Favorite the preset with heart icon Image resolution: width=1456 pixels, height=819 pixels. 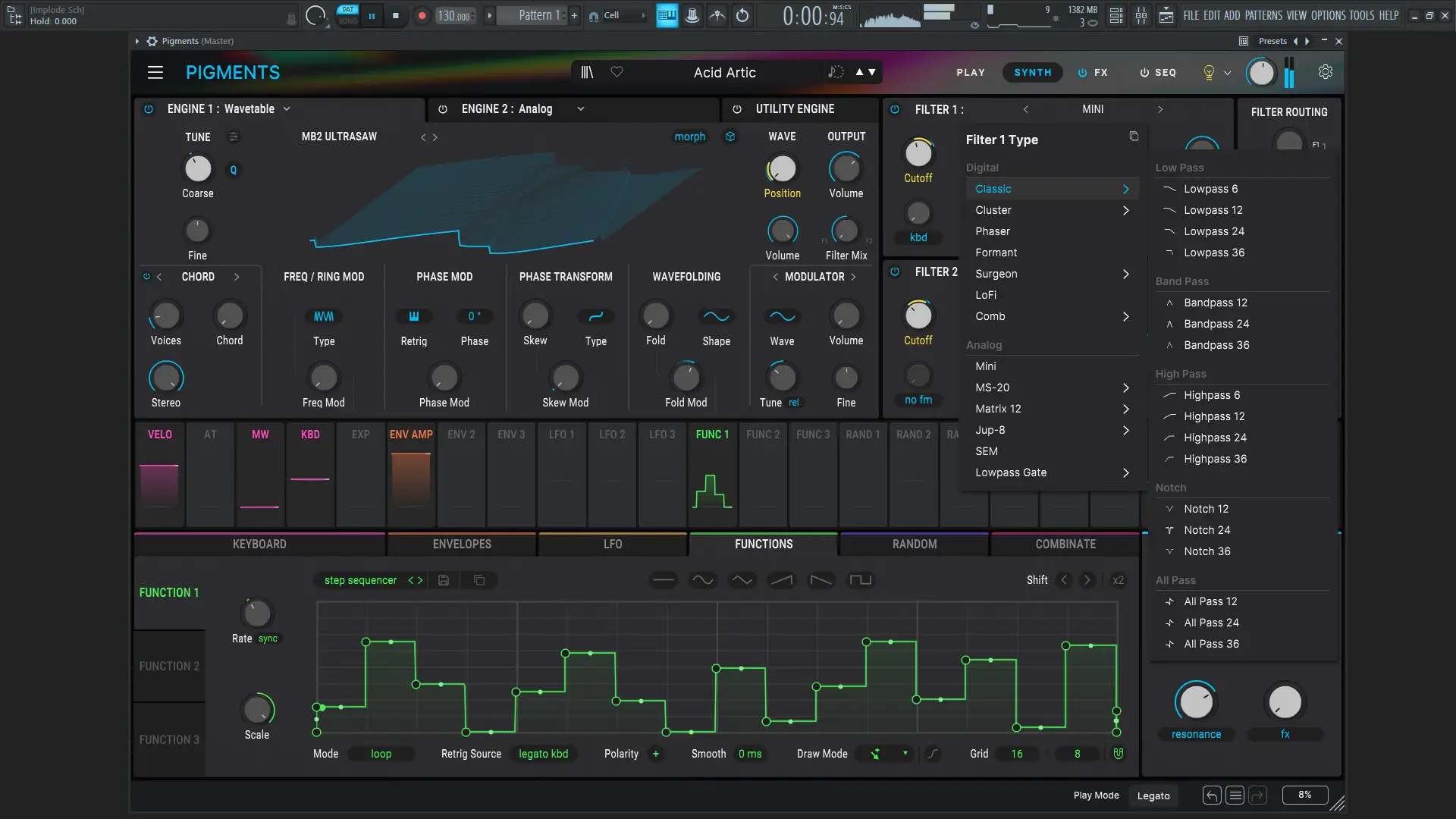pyautogui.click(x=617, y=72)
